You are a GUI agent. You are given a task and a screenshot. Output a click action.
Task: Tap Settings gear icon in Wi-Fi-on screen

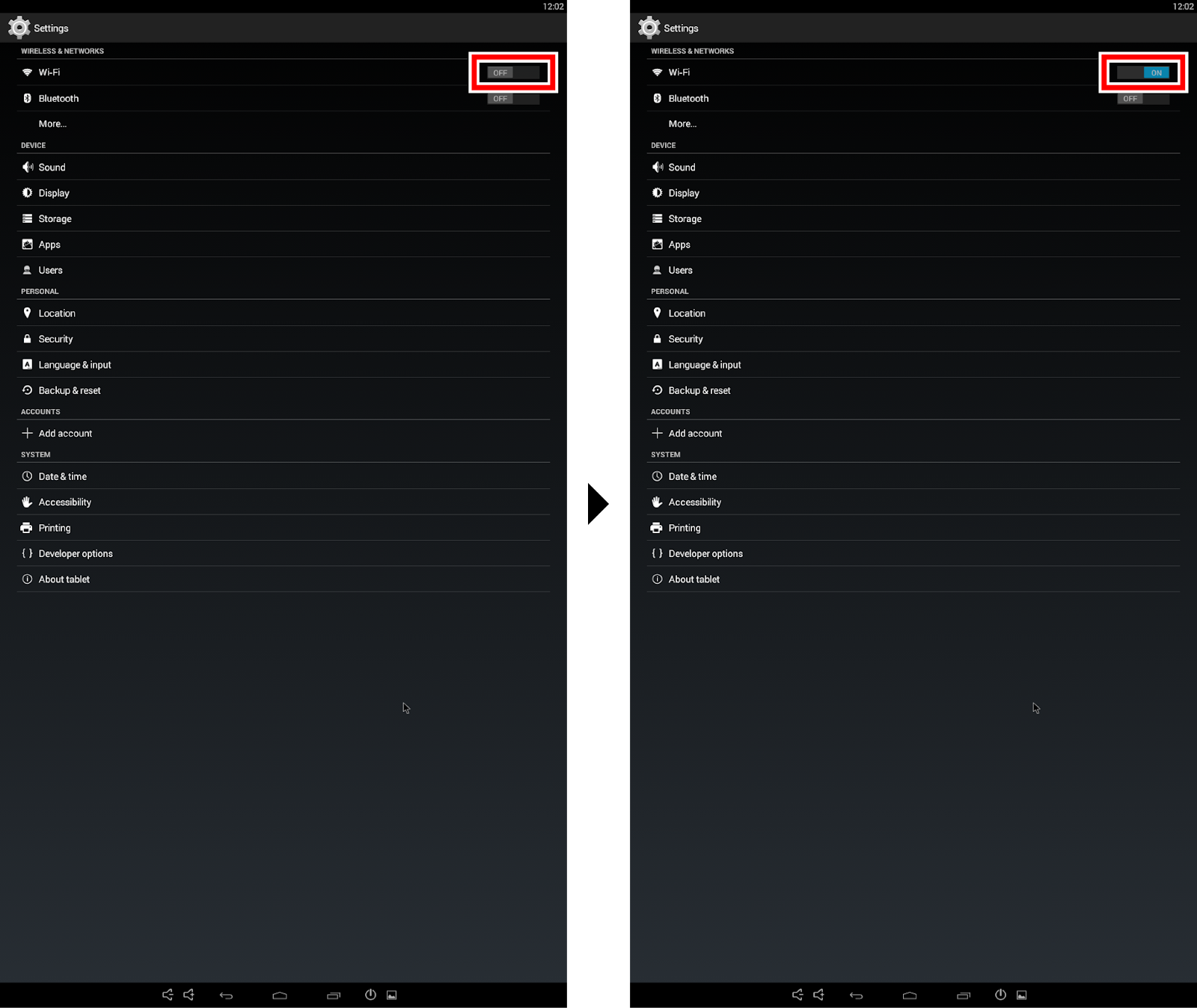(649, 28)
